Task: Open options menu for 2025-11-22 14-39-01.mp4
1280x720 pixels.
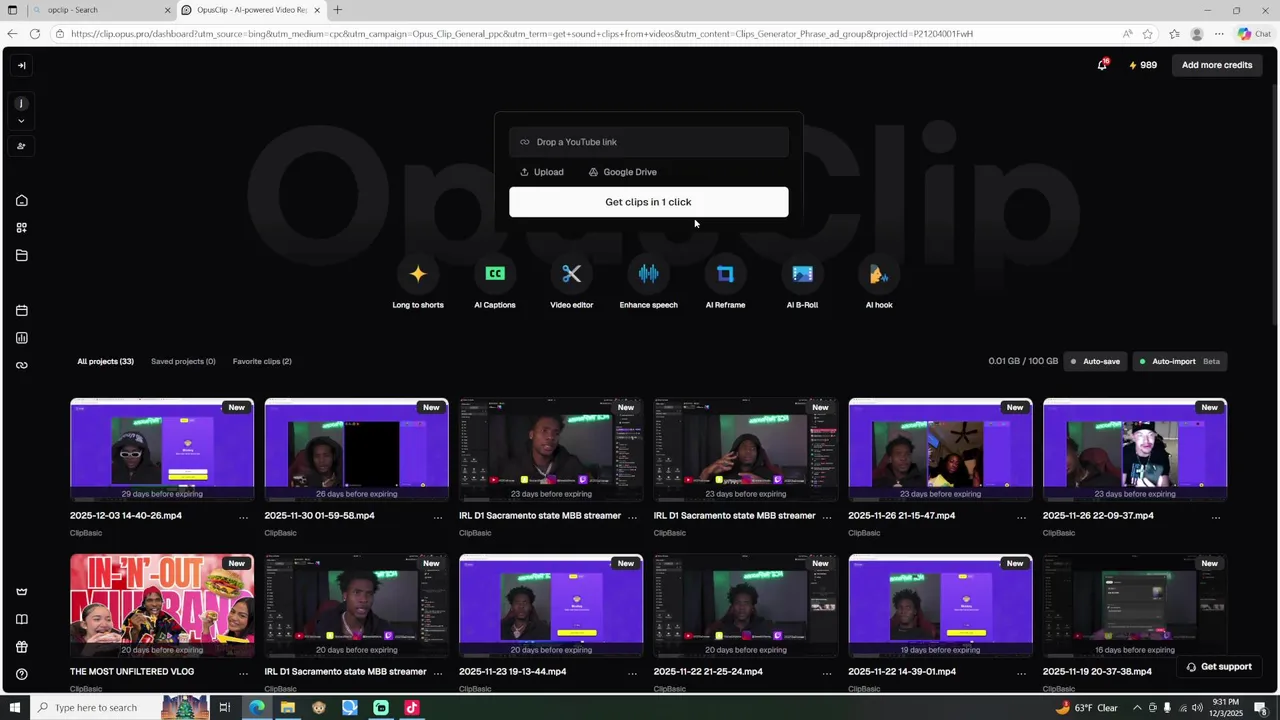Action: click(1021, 673)
